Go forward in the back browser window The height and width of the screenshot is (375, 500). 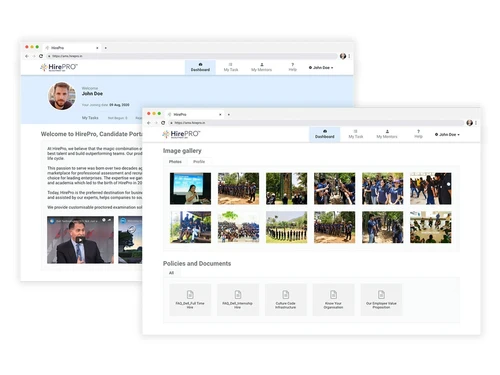[x=34, y=56]
